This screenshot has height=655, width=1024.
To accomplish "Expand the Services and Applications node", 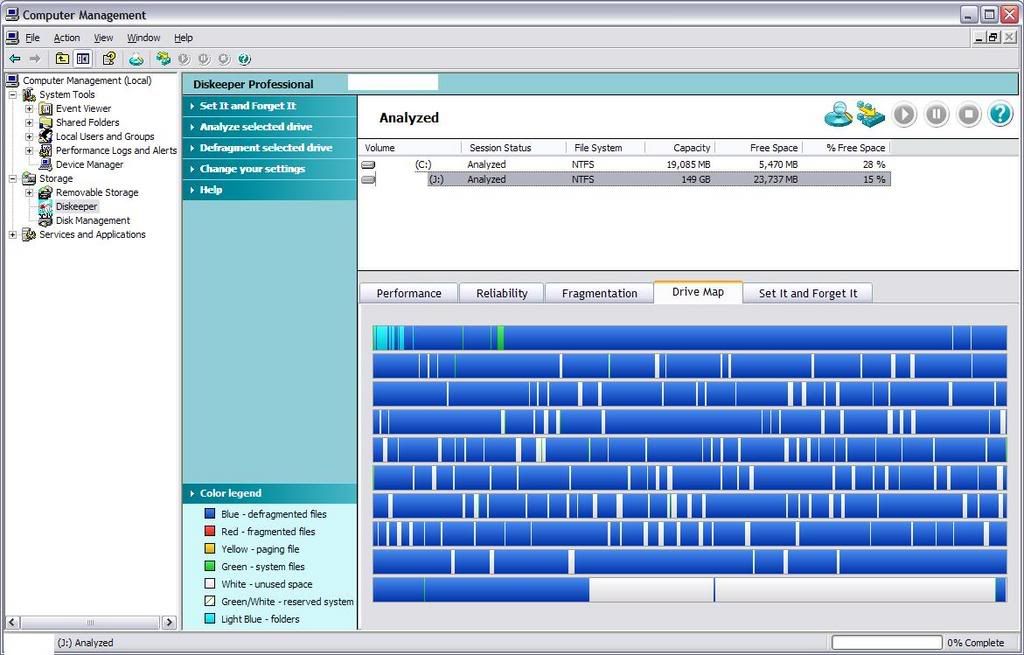I will (x=12, y=234).
